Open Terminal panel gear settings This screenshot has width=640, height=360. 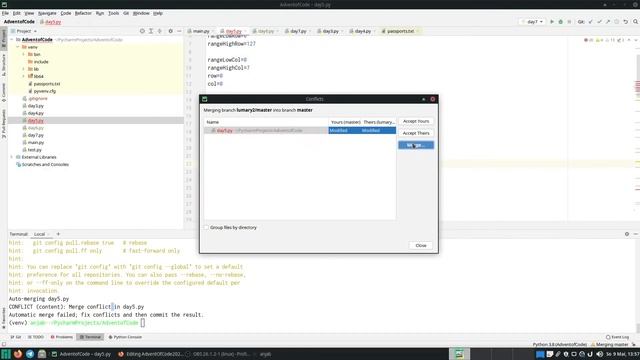[x=627, y=234]
